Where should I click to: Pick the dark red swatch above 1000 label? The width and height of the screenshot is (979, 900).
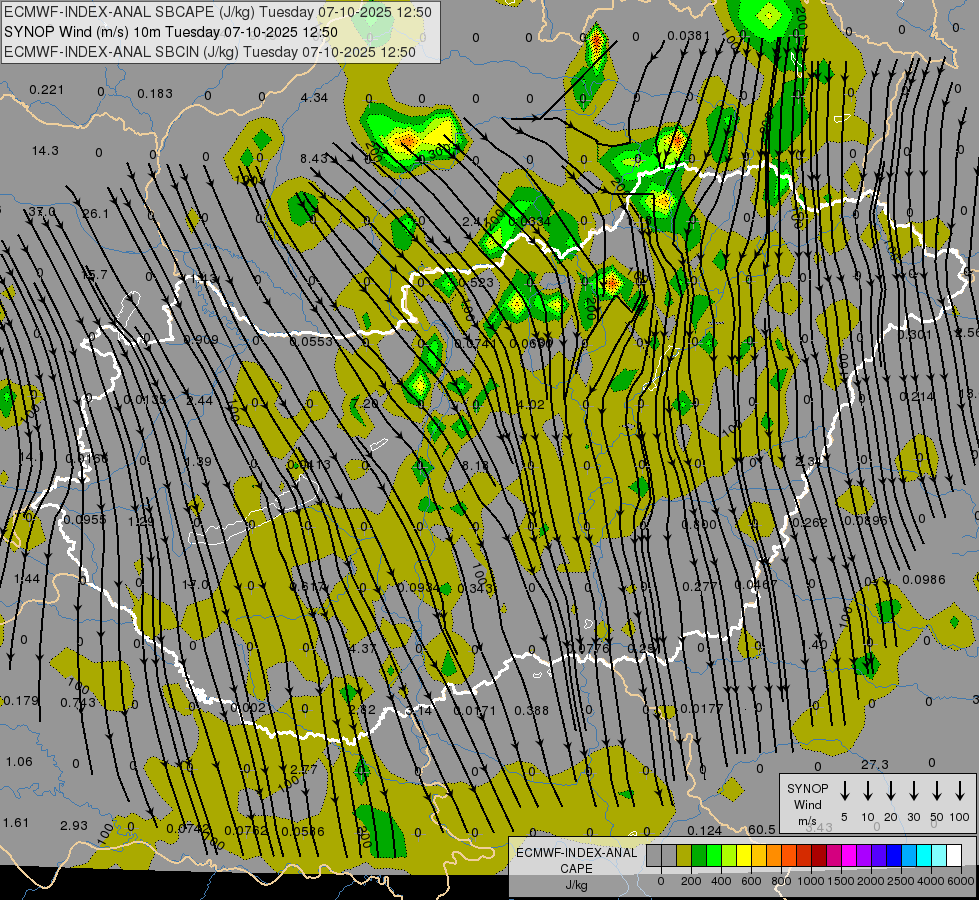819,856
